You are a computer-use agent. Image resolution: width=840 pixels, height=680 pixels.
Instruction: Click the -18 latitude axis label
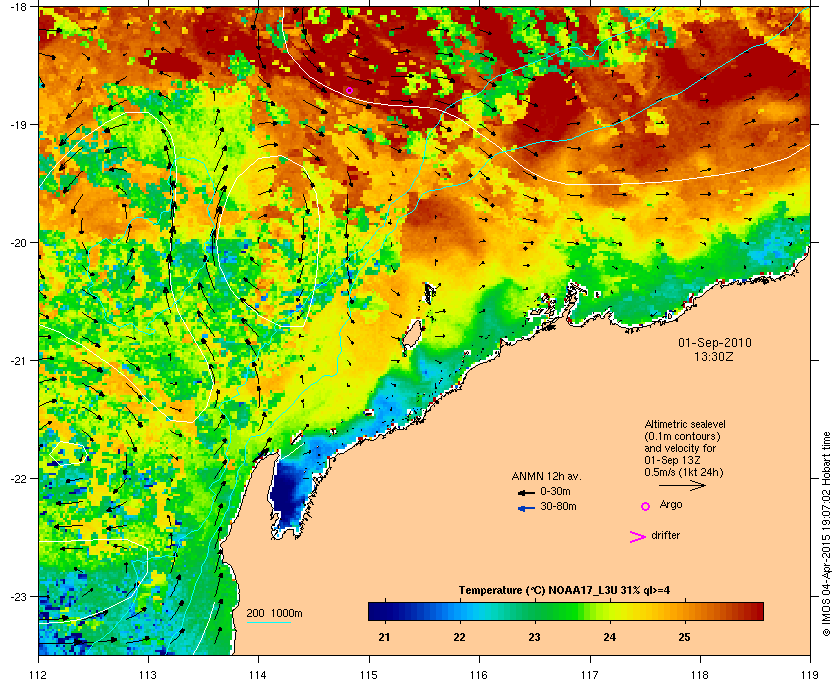[x=17, y=6]
